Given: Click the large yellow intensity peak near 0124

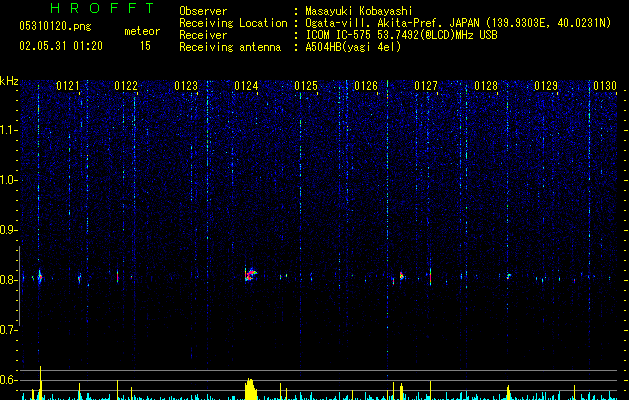Looking at the screenshot, I should (x=250, y=389).
